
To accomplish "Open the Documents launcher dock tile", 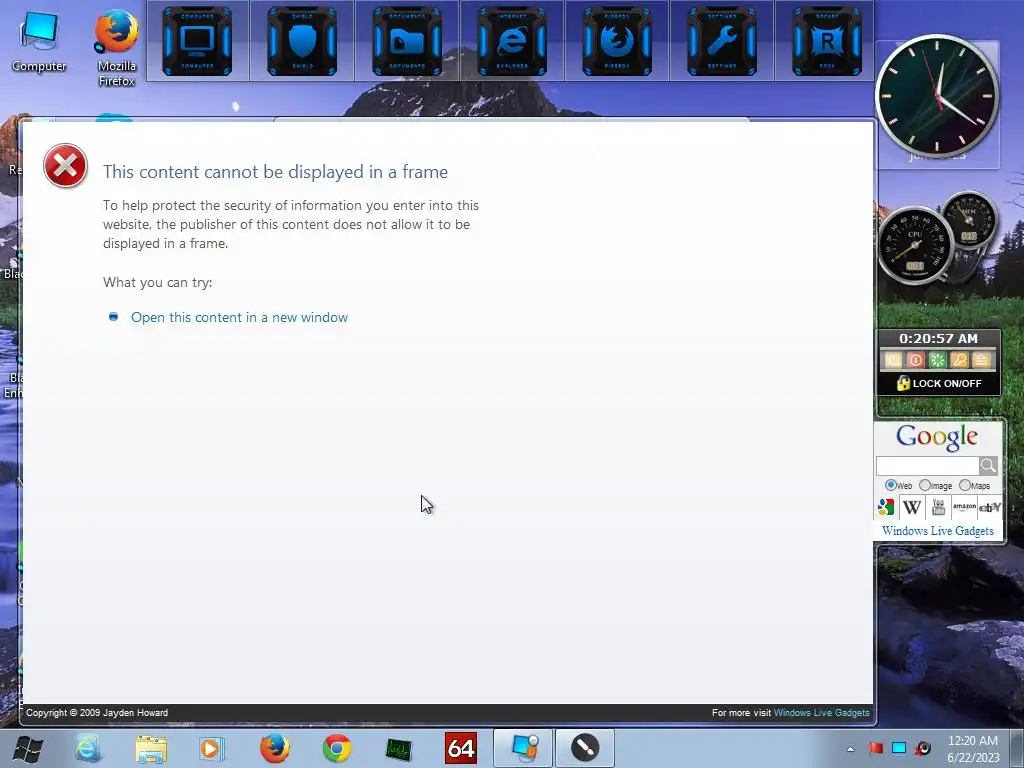I will [407, 41].
